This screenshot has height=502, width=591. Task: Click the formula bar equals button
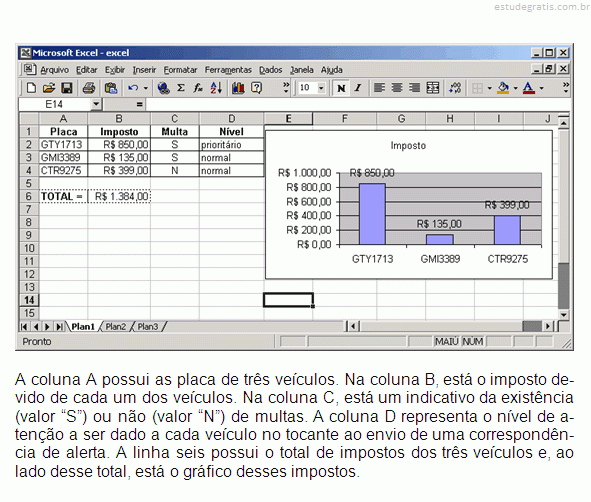[139, 104]
